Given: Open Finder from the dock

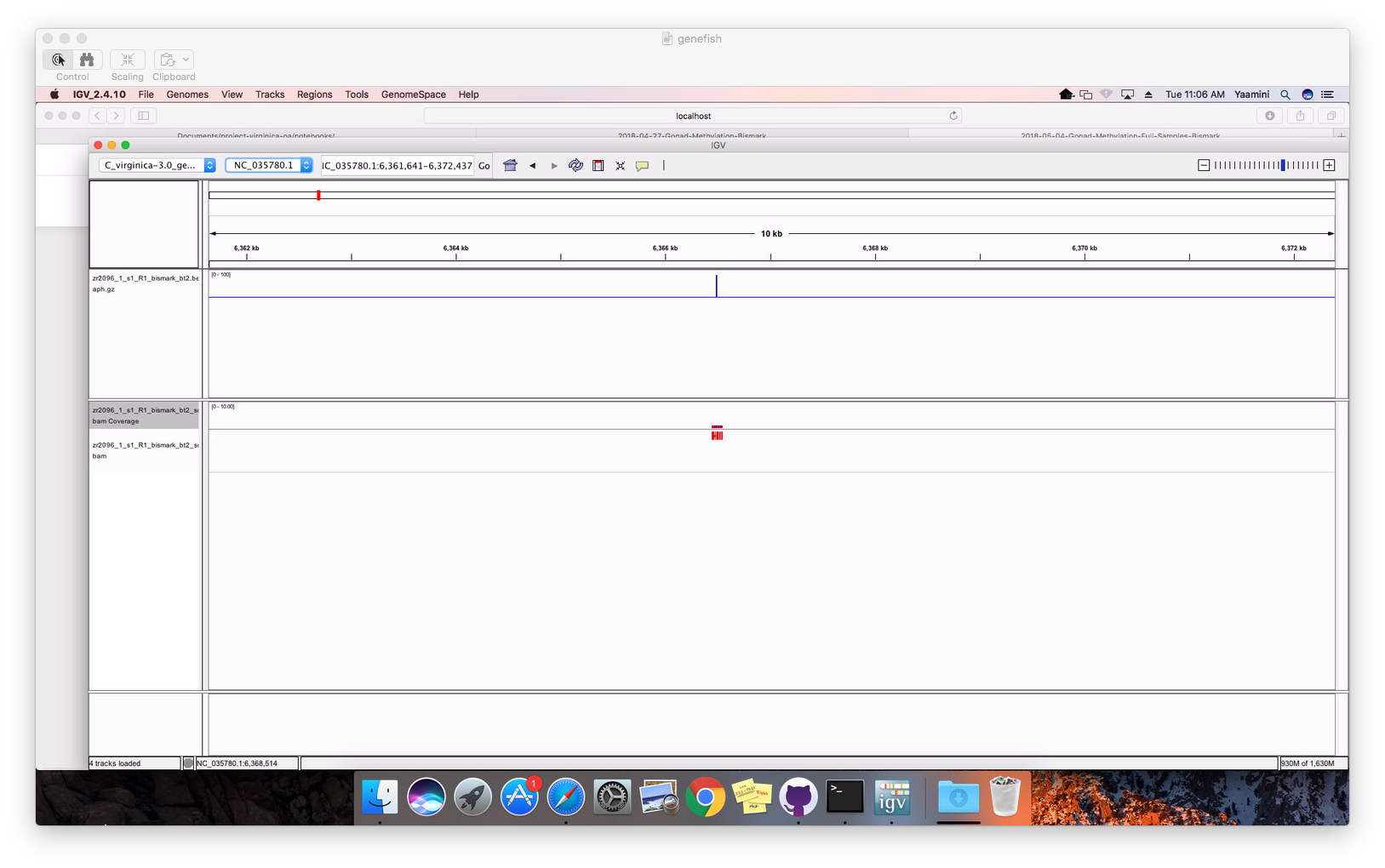Looking at the screenshot, I should tap(380, 797).
